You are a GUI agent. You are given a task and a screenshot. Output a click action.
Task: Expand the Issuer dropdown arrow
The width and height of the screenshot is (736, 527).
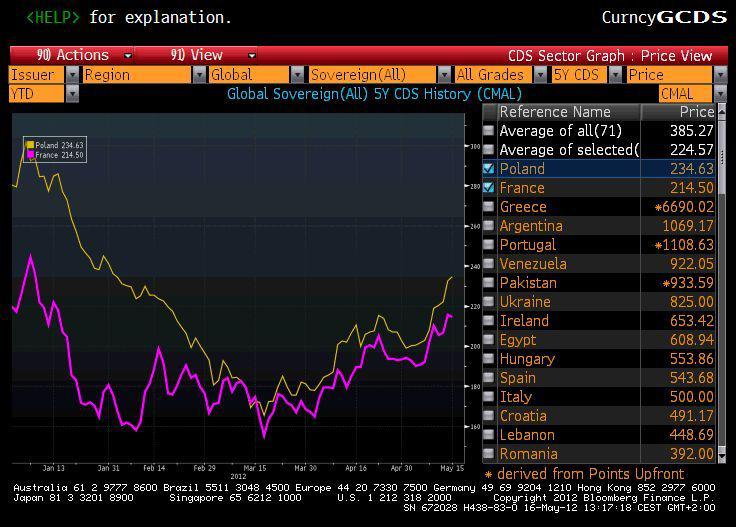tap(72, 75)
